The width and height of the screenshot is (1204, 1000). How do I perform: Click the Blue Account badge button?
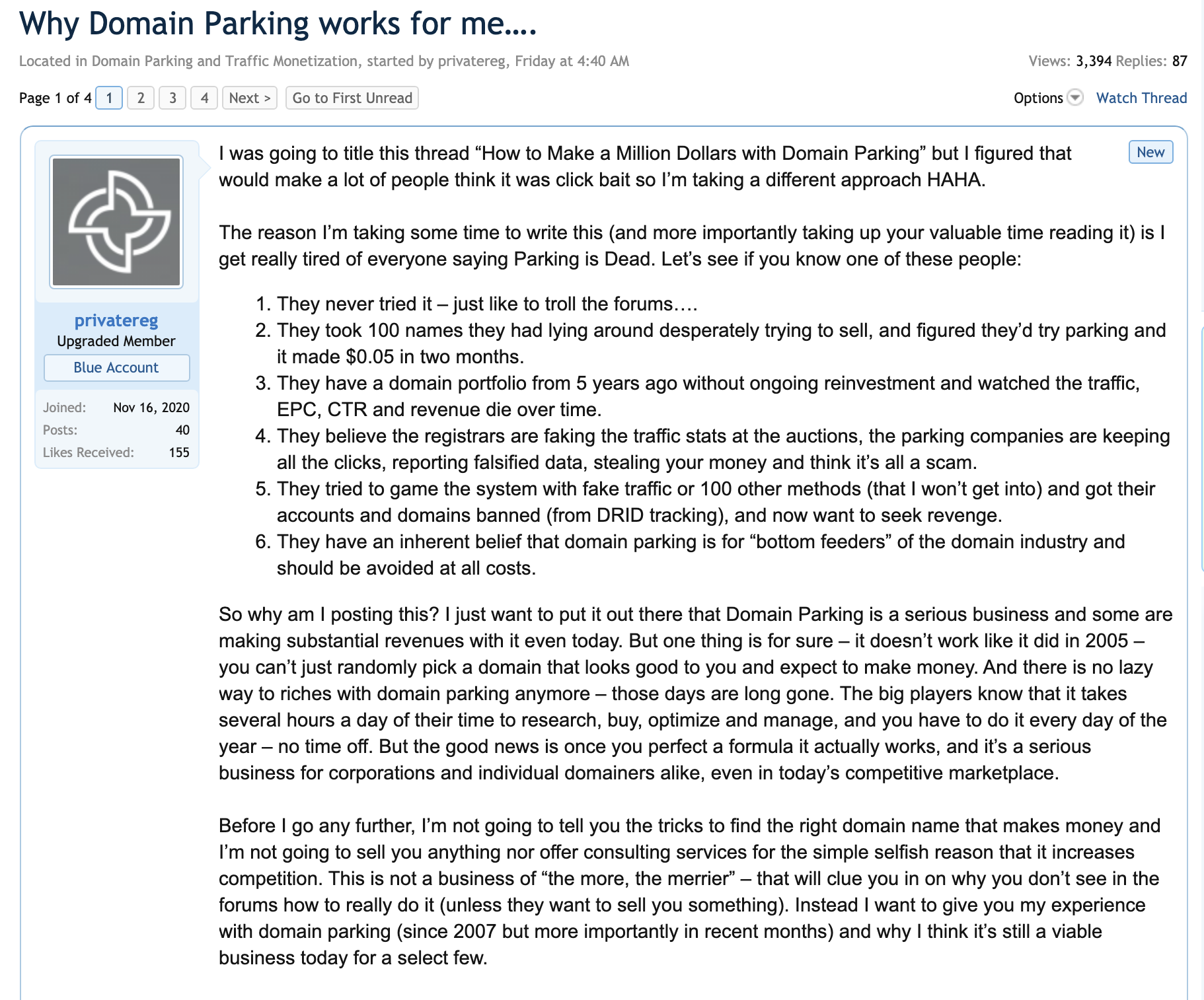[116, 367]
